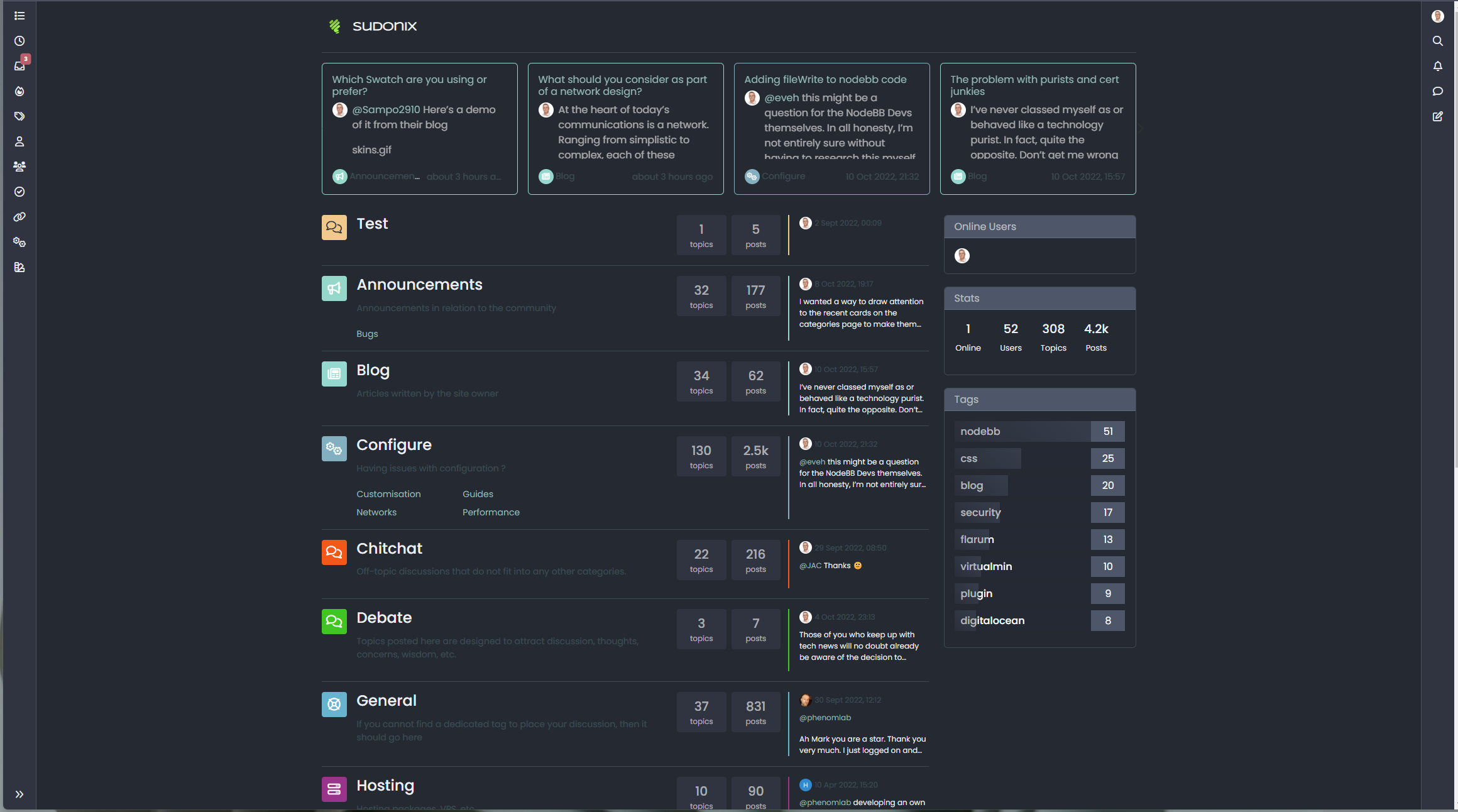Open the Customisation subcategory under Configure
This screenshot has height=812, width=1458.
388,493
